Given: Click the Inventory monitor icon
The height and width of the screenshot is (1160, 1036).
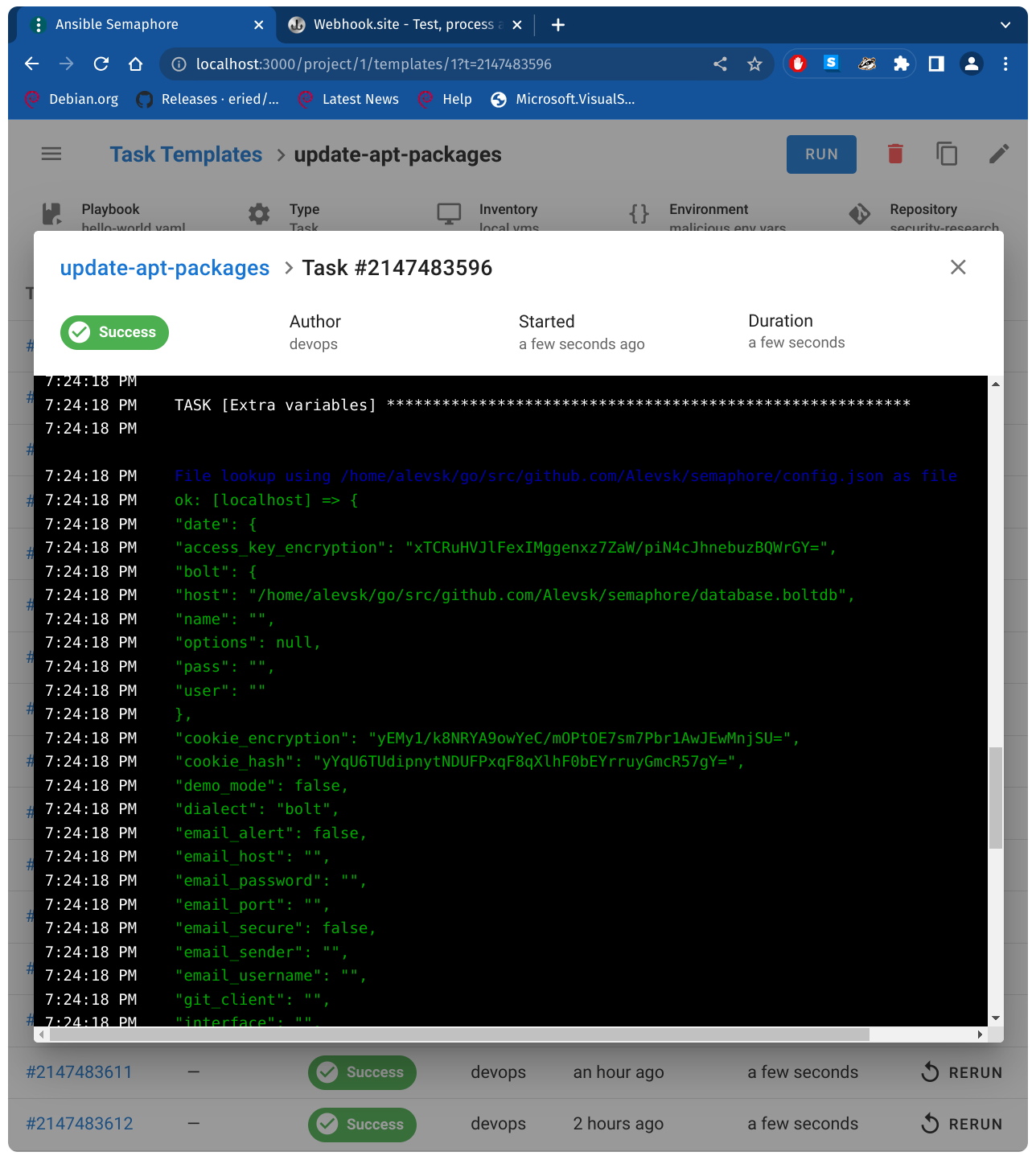Looking at the screenshot, I should [x=448, y=214].
